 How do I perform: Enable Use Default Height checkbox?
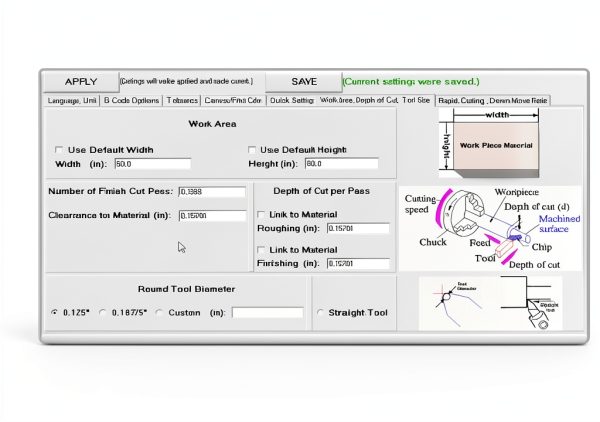pos(252,150)
